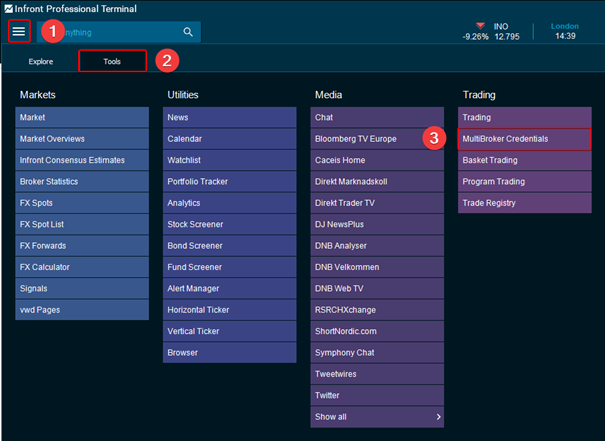Image resolution: width=605 pixels, height=441 pixels.
Task: Open FX Spots
Action: (x=82, y=203)
